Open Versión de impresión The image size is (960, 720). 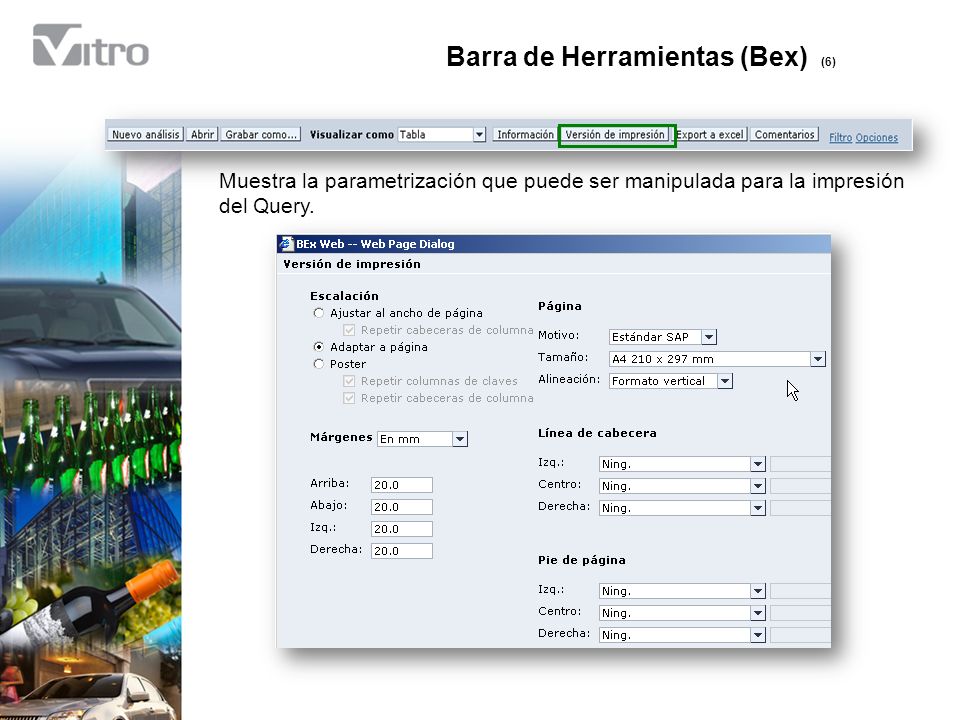coord(615,135)
